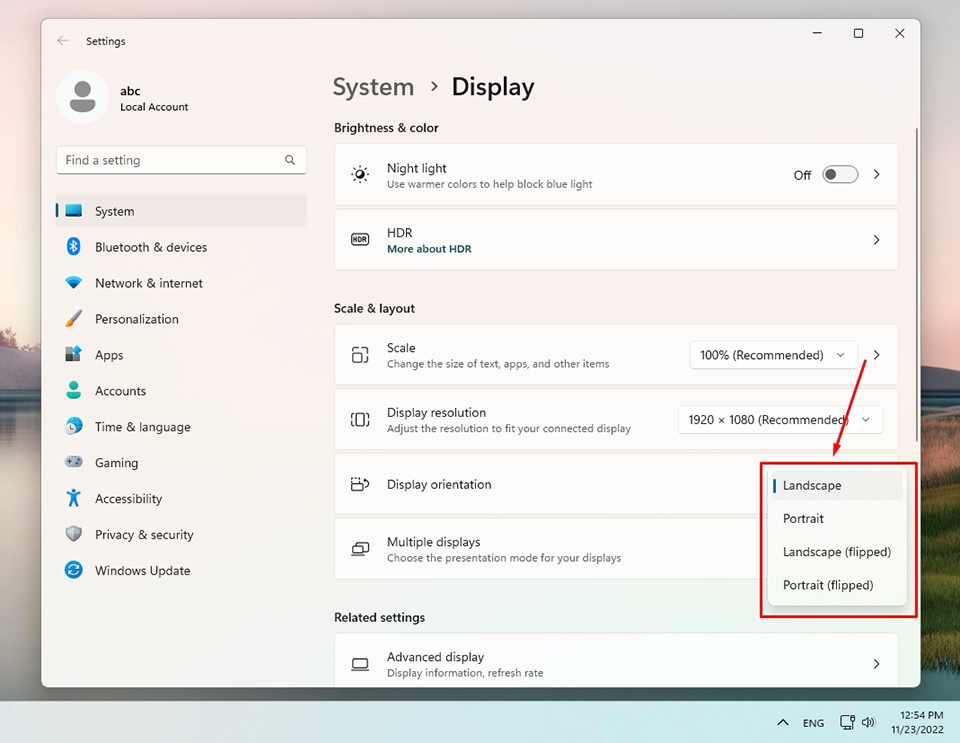Toggle Night light off switch on
Viewport: 960px width, 743px height.
(839, 174)
